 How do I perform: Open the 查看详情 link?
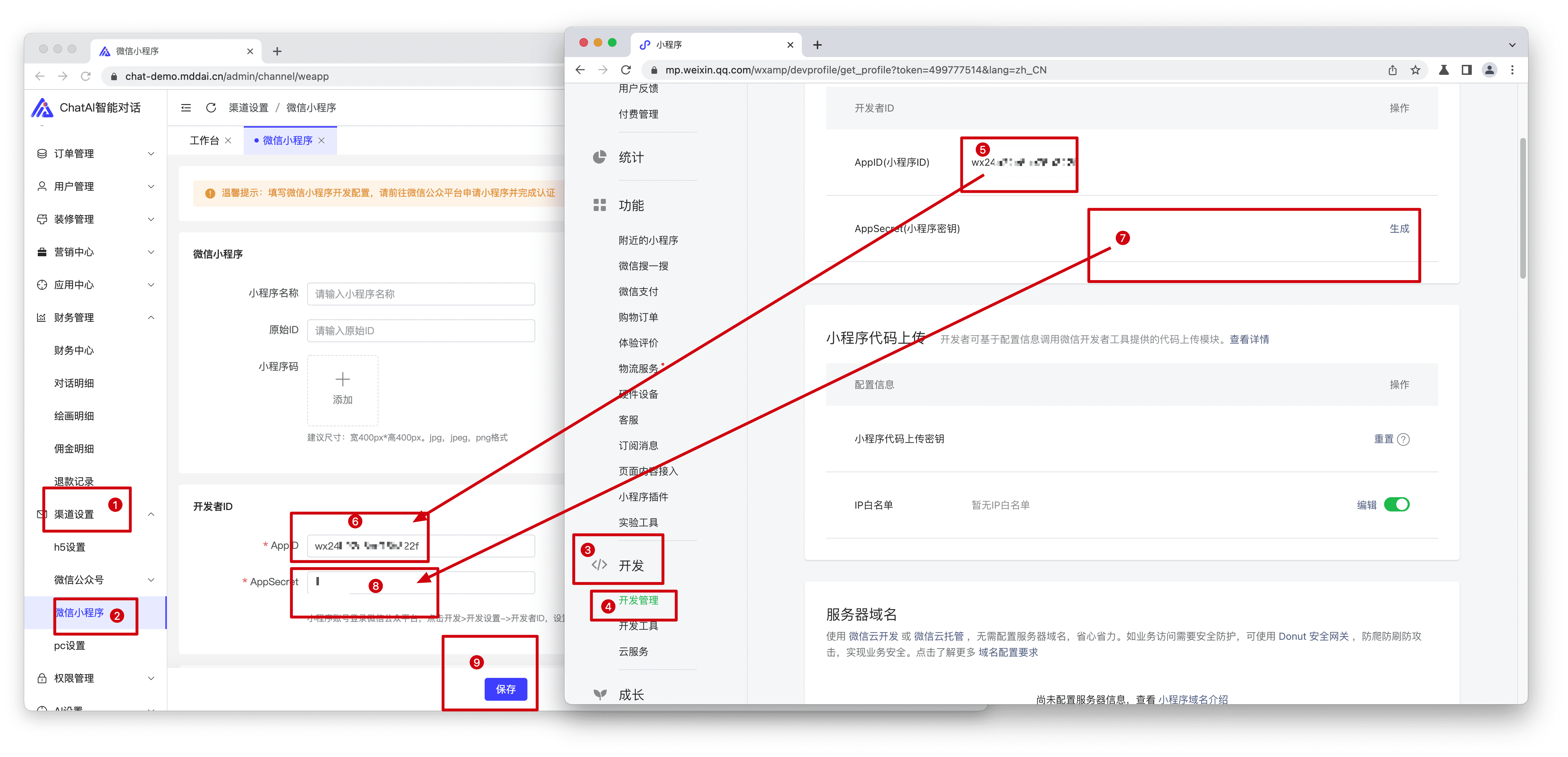[x=1249, y=339]
